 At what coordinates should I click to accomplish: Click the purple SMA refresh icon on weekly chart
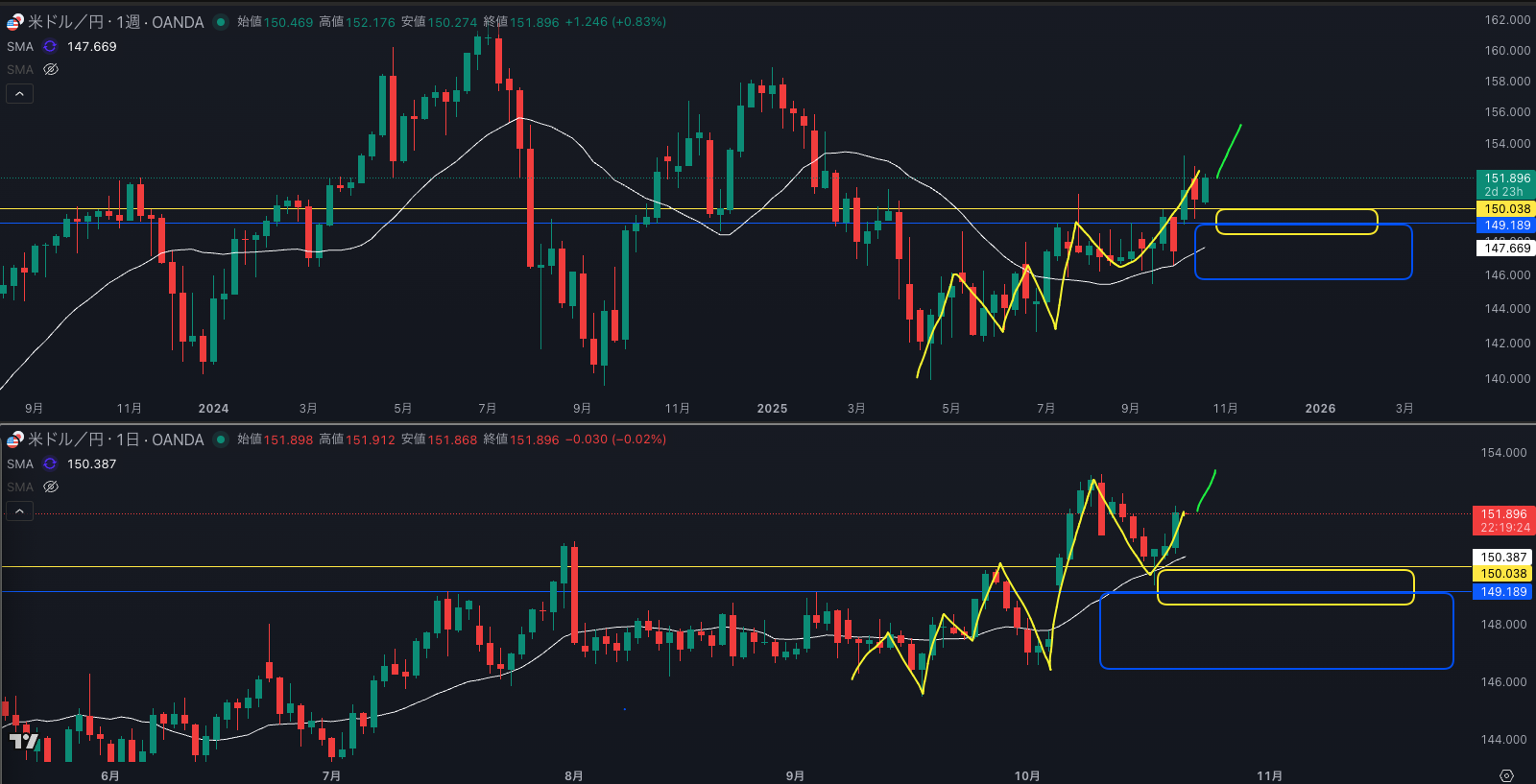point(50,46)
